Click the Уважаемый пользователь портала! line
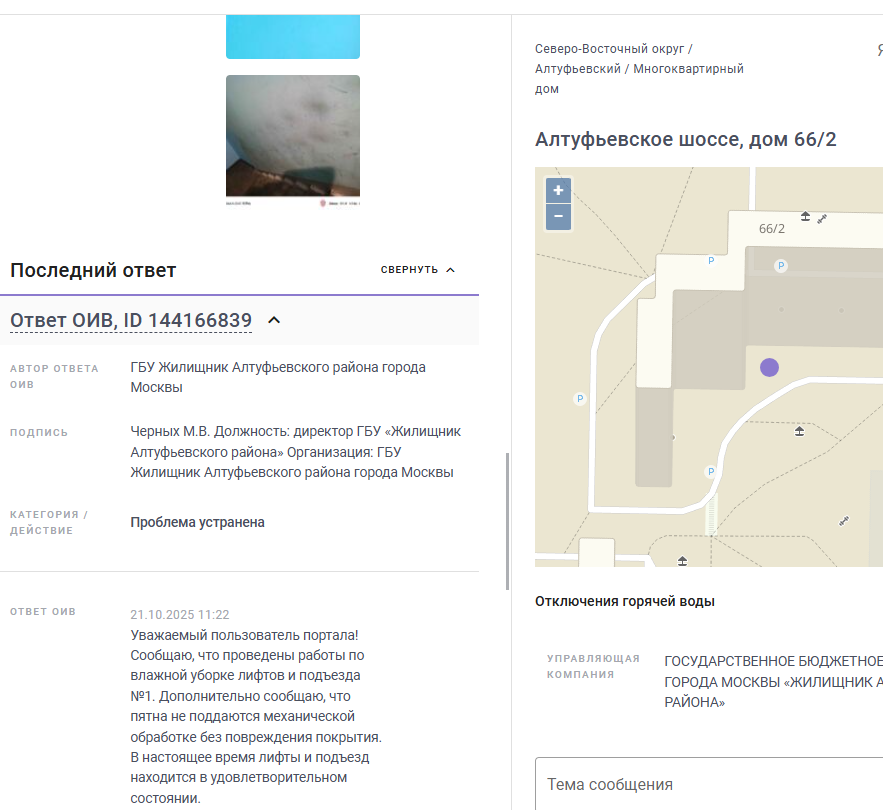This screenshot has width=883, height=810. point(244,635)
